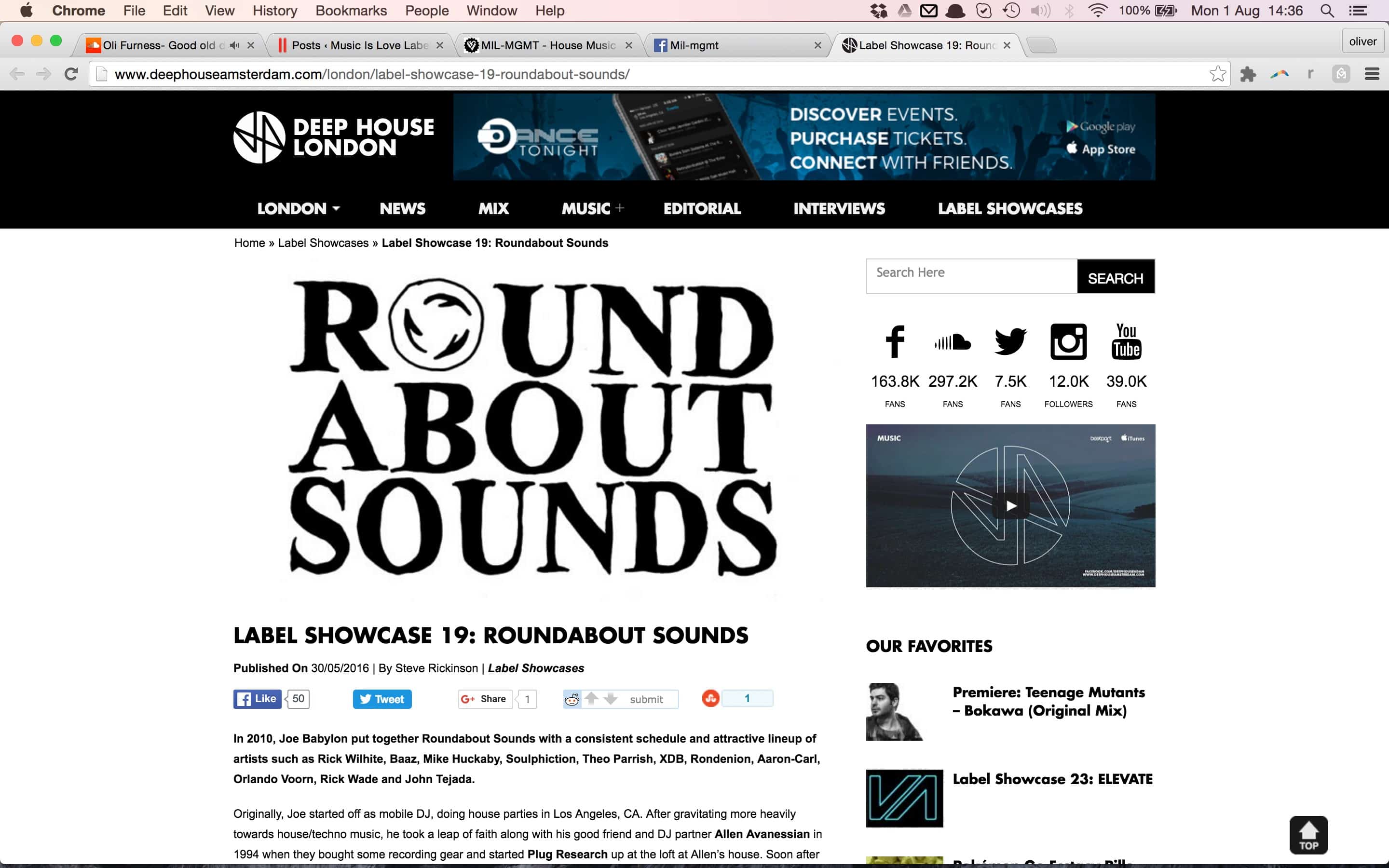Screen dimensions: 1389x868
Task: Click the Reddit submit button
Action: (646, 699)
